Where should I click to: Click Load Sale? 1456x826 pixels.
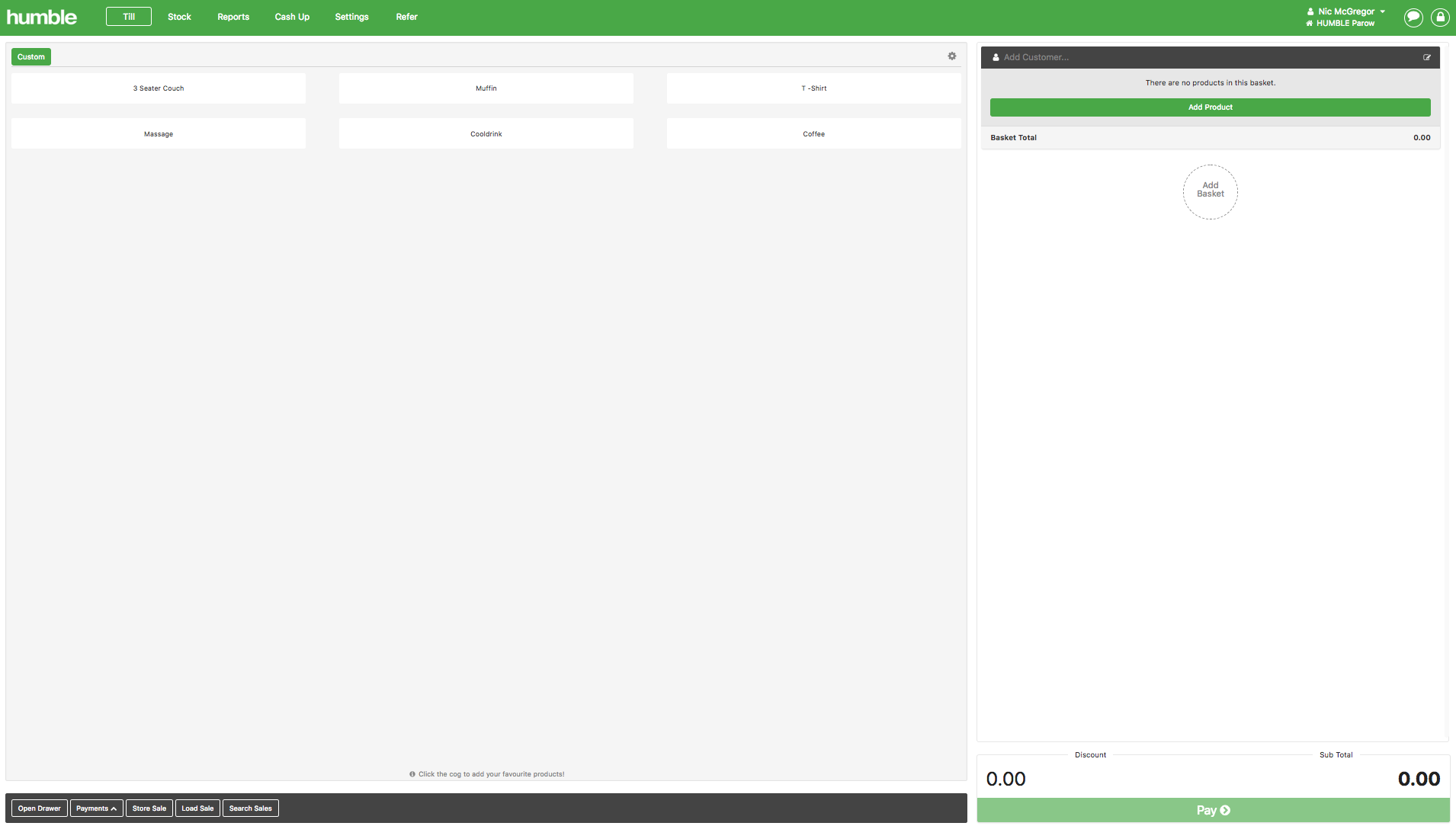[197, 808]
